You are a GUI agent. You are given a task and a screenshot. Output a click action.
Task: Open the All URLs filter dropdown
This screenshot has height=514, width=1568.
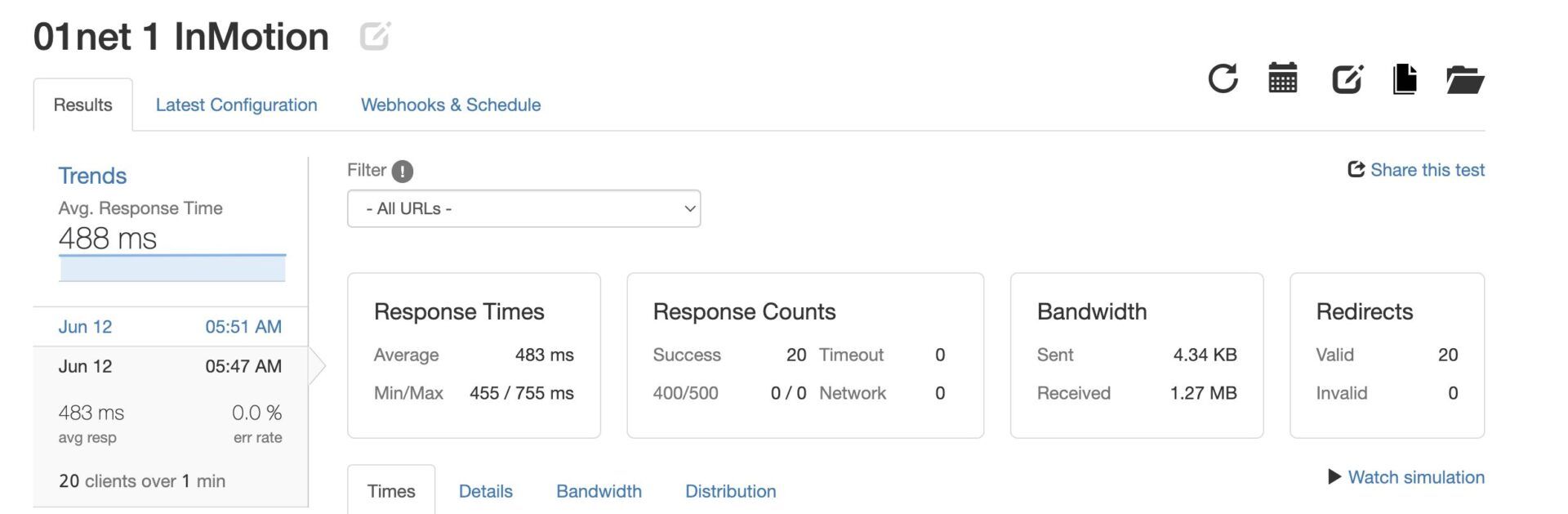[523, 208]
